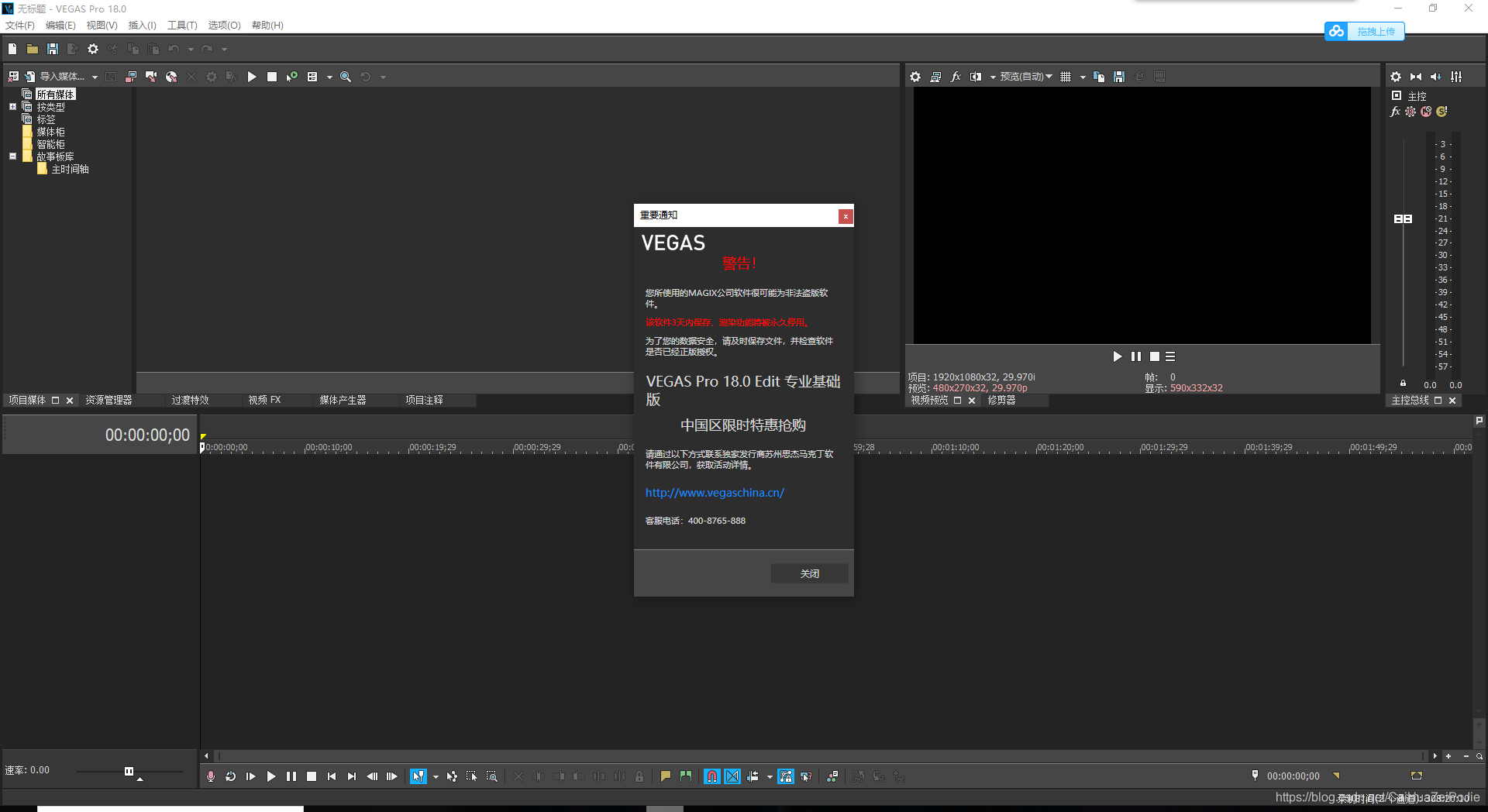The image size is (1488, 812).
Task: Open the Views list icon in project media
Action: point(312,77)
